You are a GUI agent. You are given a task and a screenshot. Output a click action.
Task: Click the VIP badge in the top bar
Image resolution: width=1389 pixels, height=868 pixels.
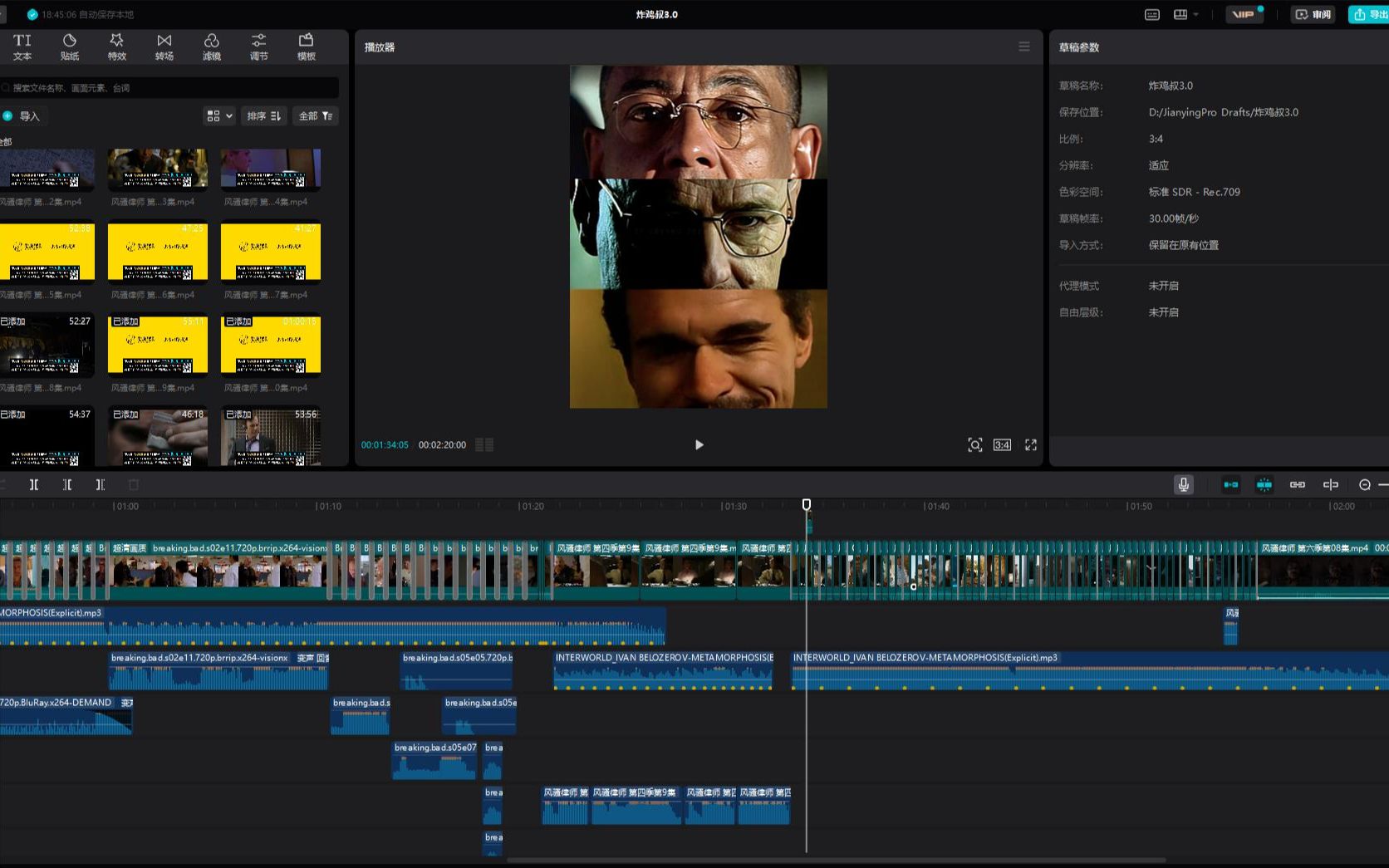pos(1243,15)
